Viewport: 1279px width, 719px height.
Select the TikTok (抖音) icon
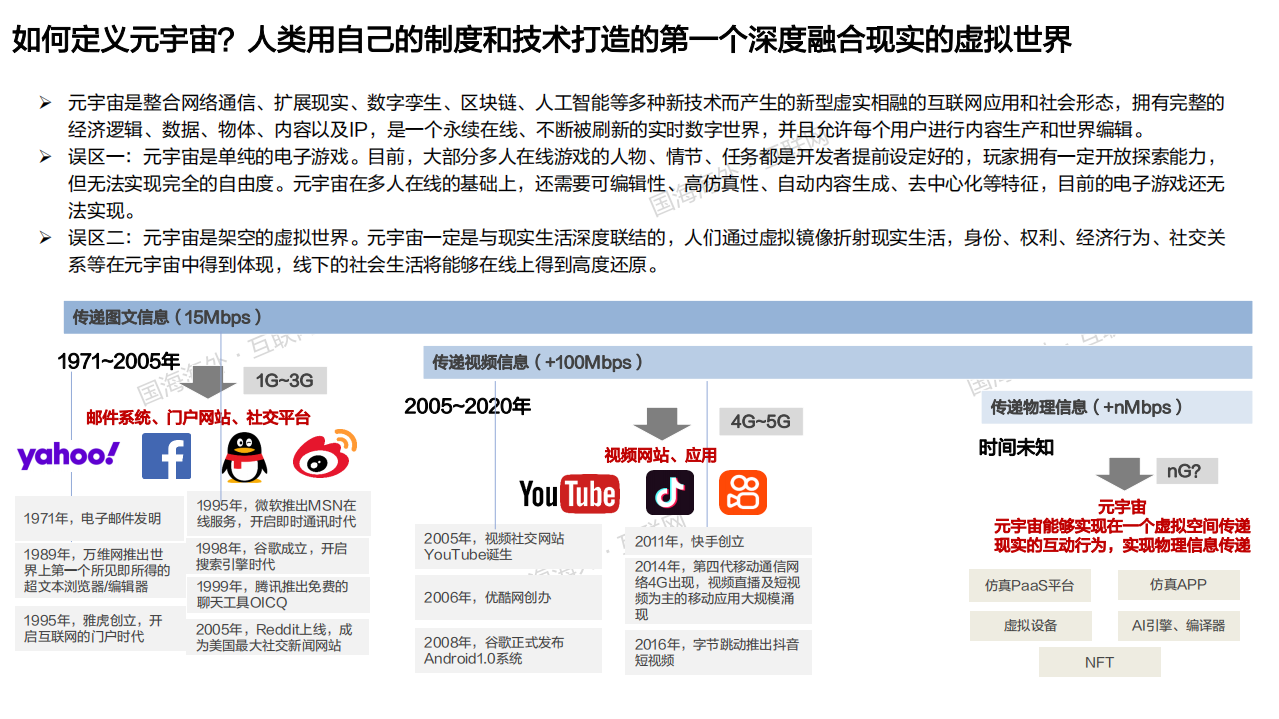[x=670, y=493]
